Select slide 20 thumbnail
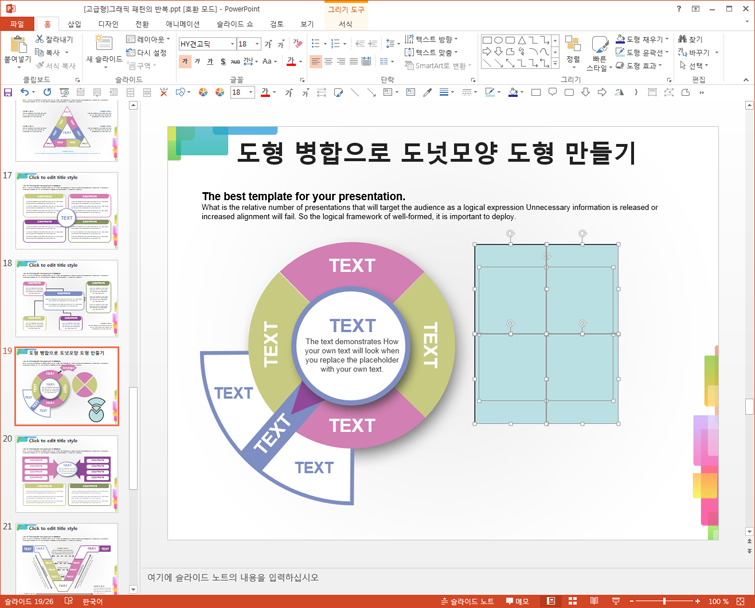This screenshot has height=608, width=755. pos(66,474)
